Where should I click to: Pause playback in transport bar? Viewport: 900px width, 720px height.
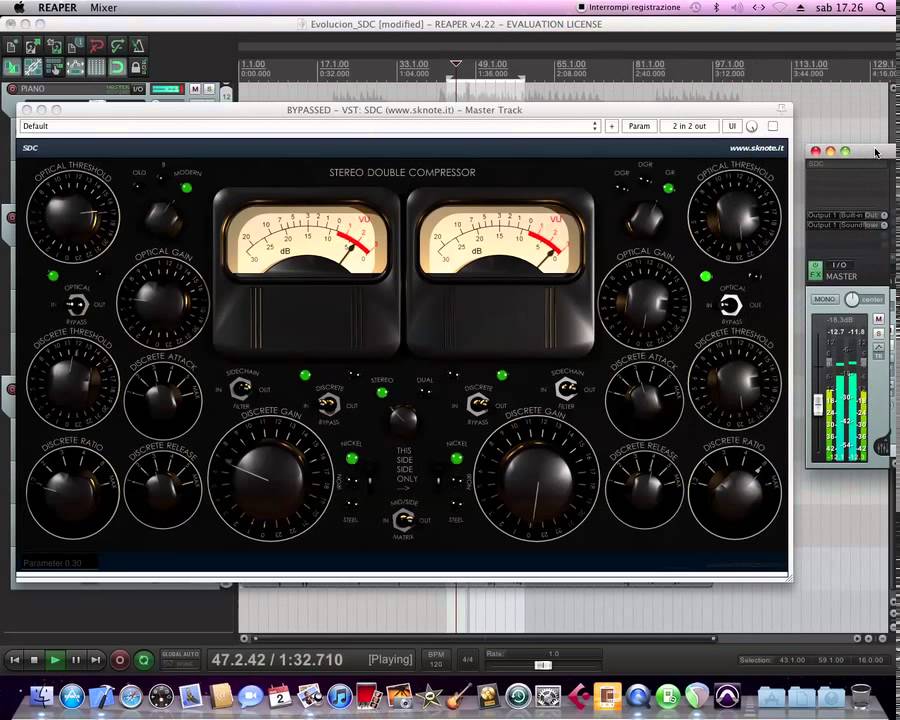75,660
